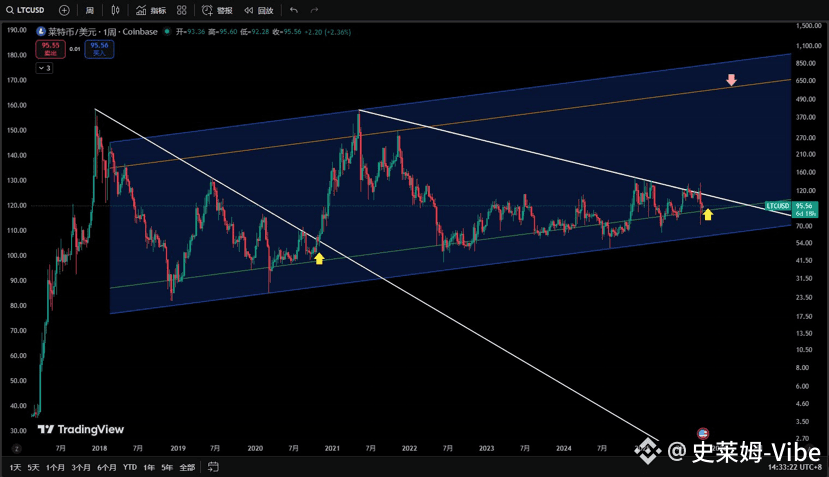This screenshot has width=829, height=477.
Task: Click the blue 95.56 buy button
Action: pyautogui.click(x=99, y=49)
